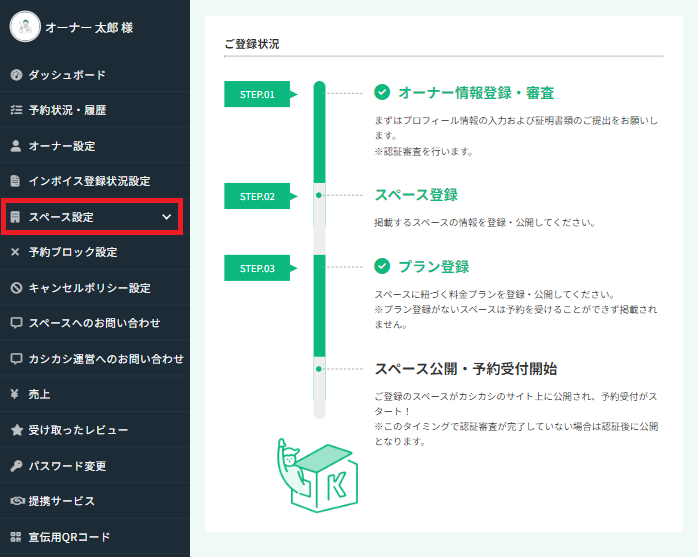Click the オーナー設定 person icon
The height and width of the screenshot is (557, 698).
point(16,146)
